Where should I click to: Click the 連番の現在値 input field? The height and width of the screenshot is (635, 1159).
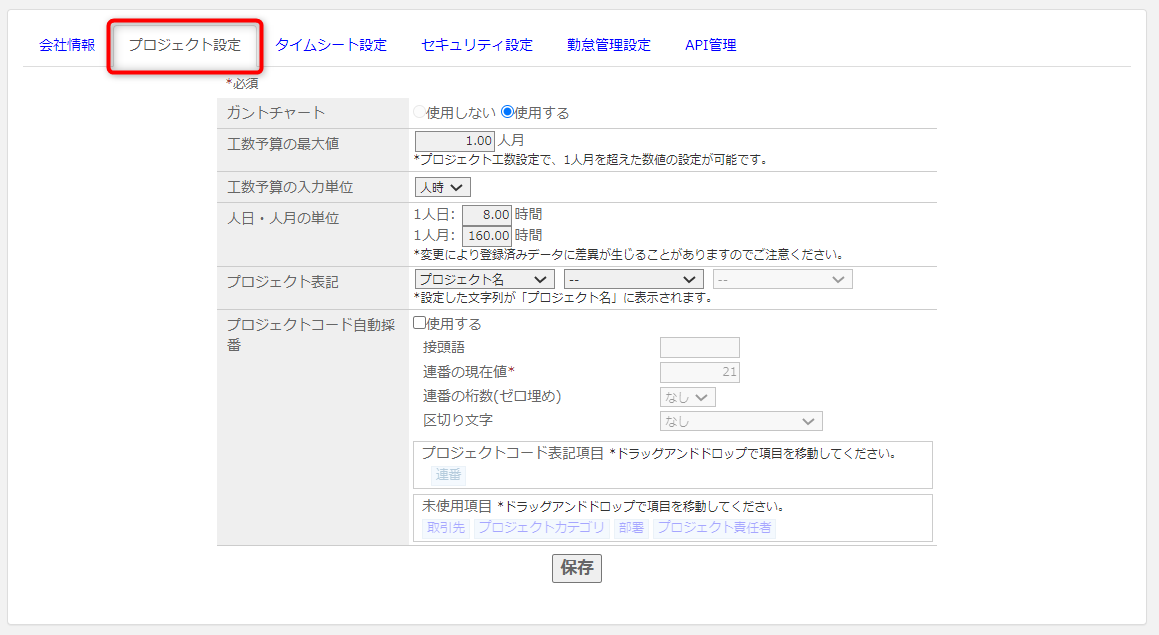pos(700,372)
